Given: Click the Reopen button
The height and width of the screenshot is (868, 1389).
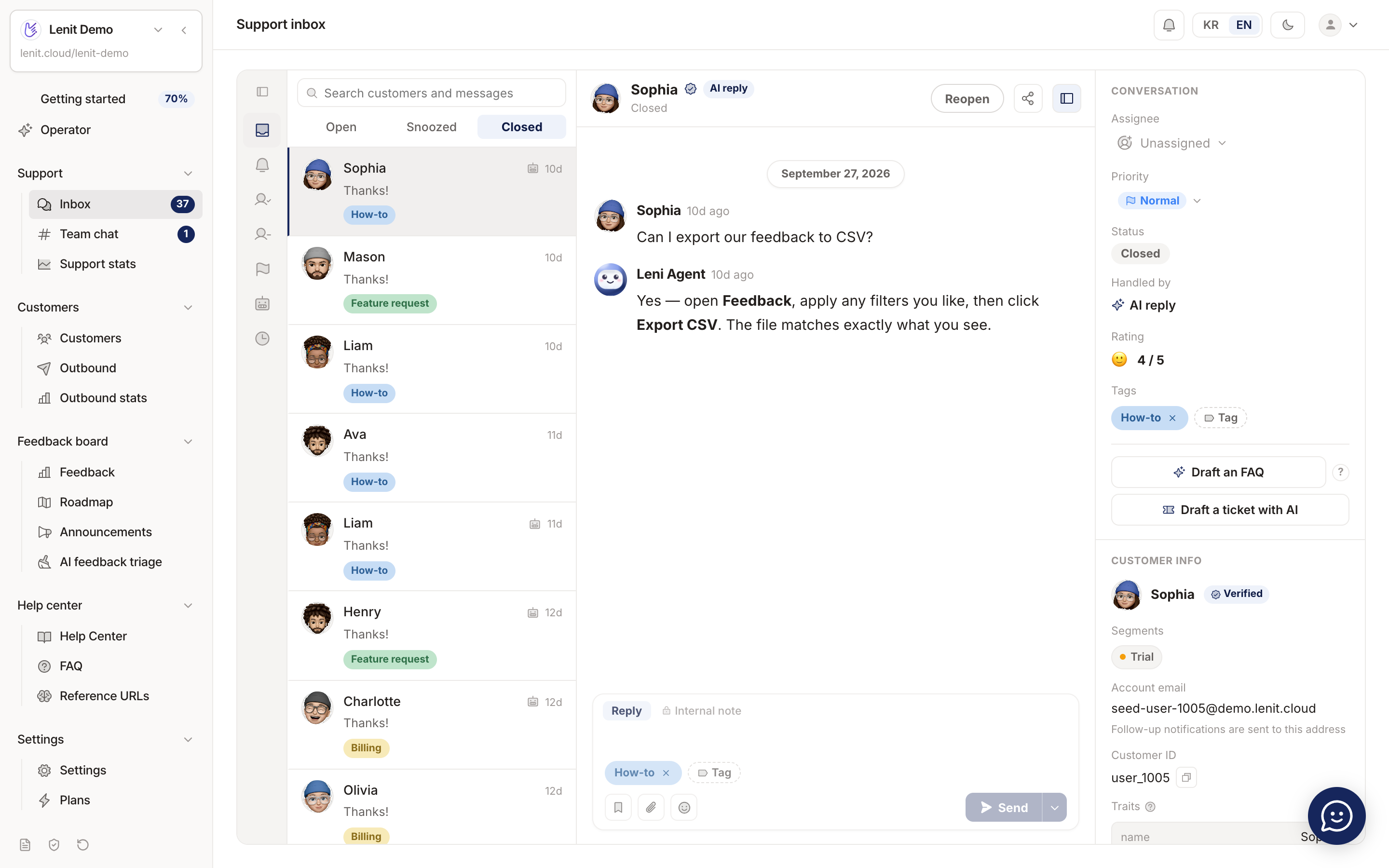Looking at the screenshot, I should click(x=967, y=98).
